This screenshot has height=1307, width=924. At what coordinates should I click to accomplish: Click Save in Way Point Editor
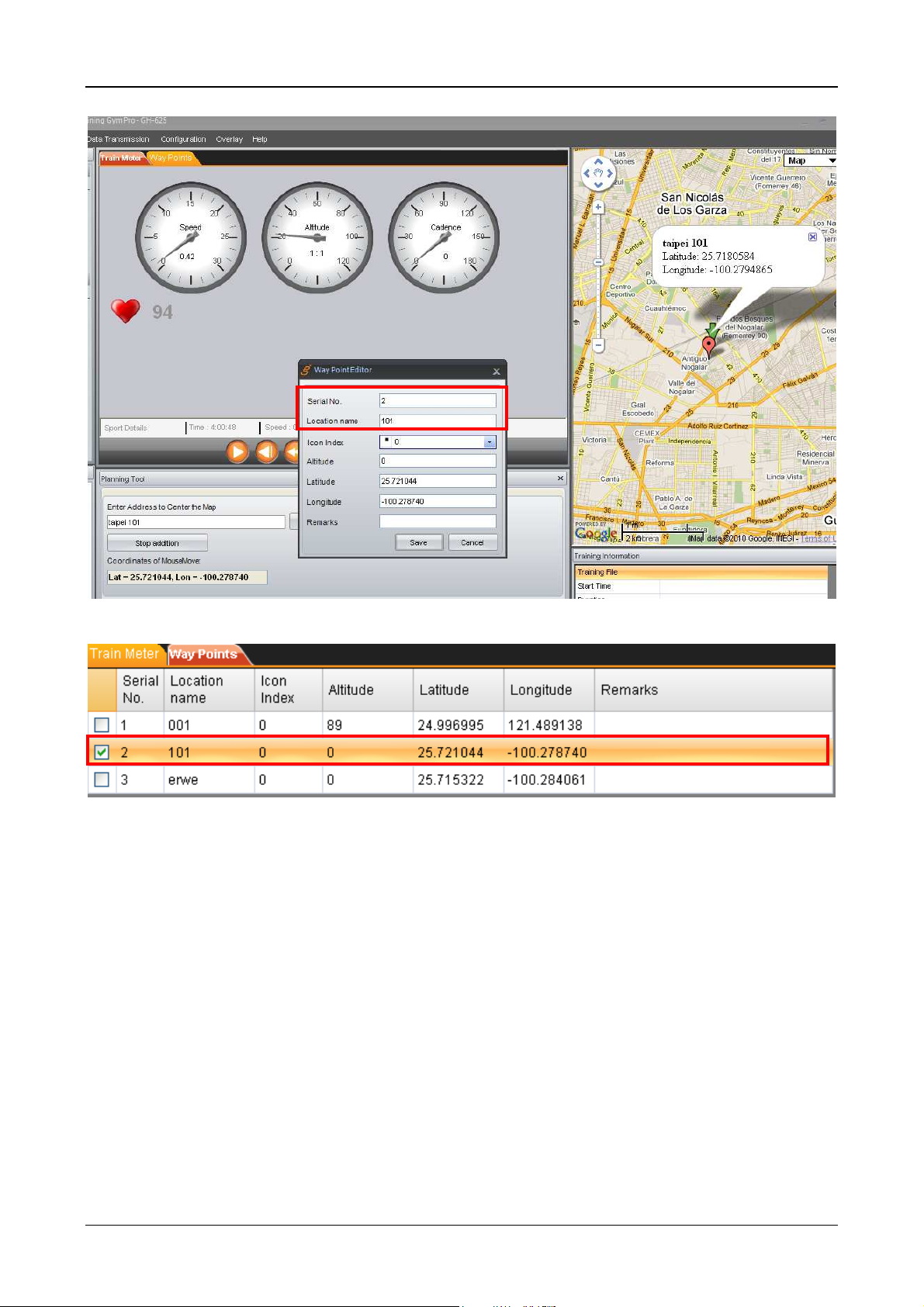[418, 542]
